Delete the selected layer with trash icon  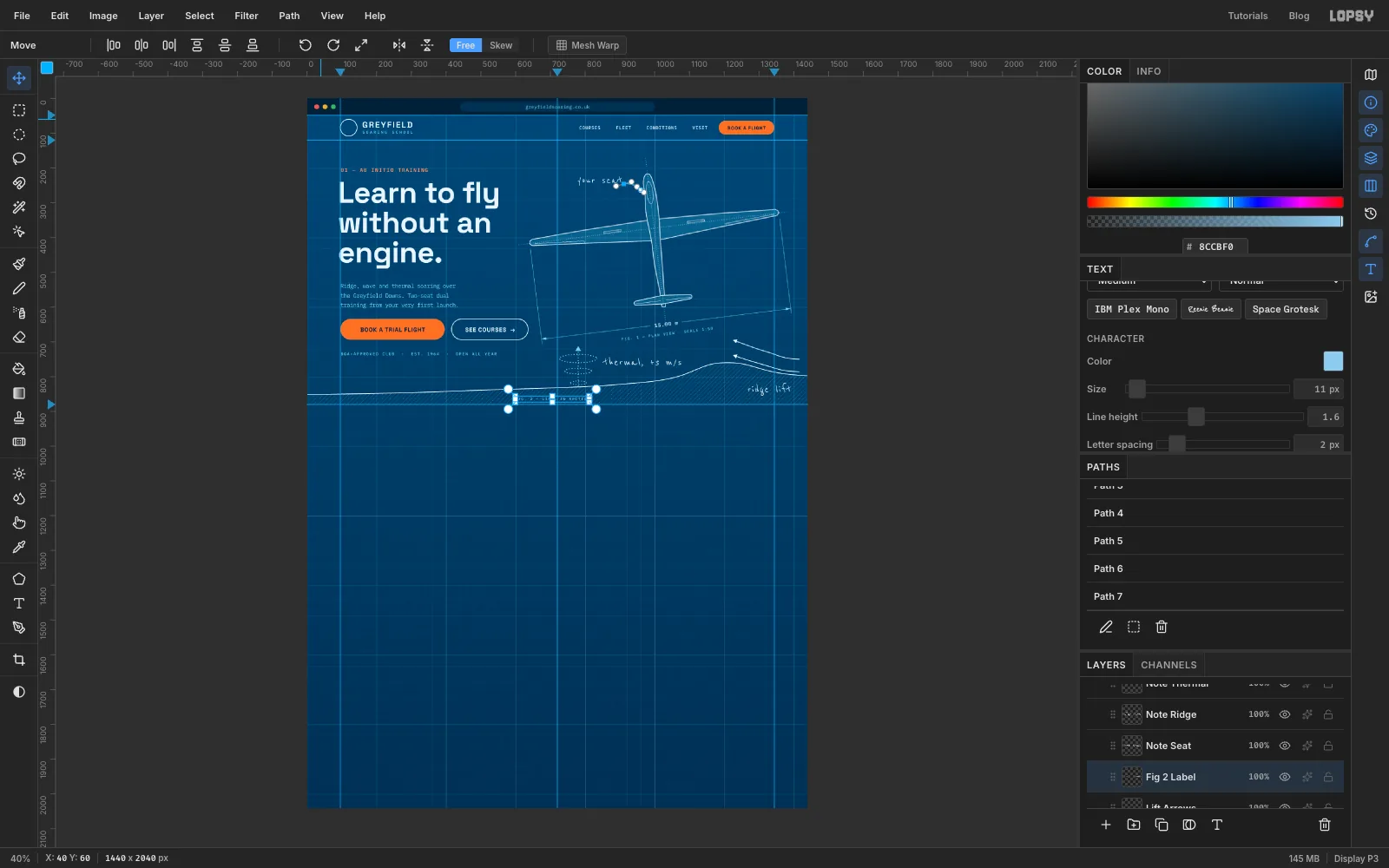1325,825
